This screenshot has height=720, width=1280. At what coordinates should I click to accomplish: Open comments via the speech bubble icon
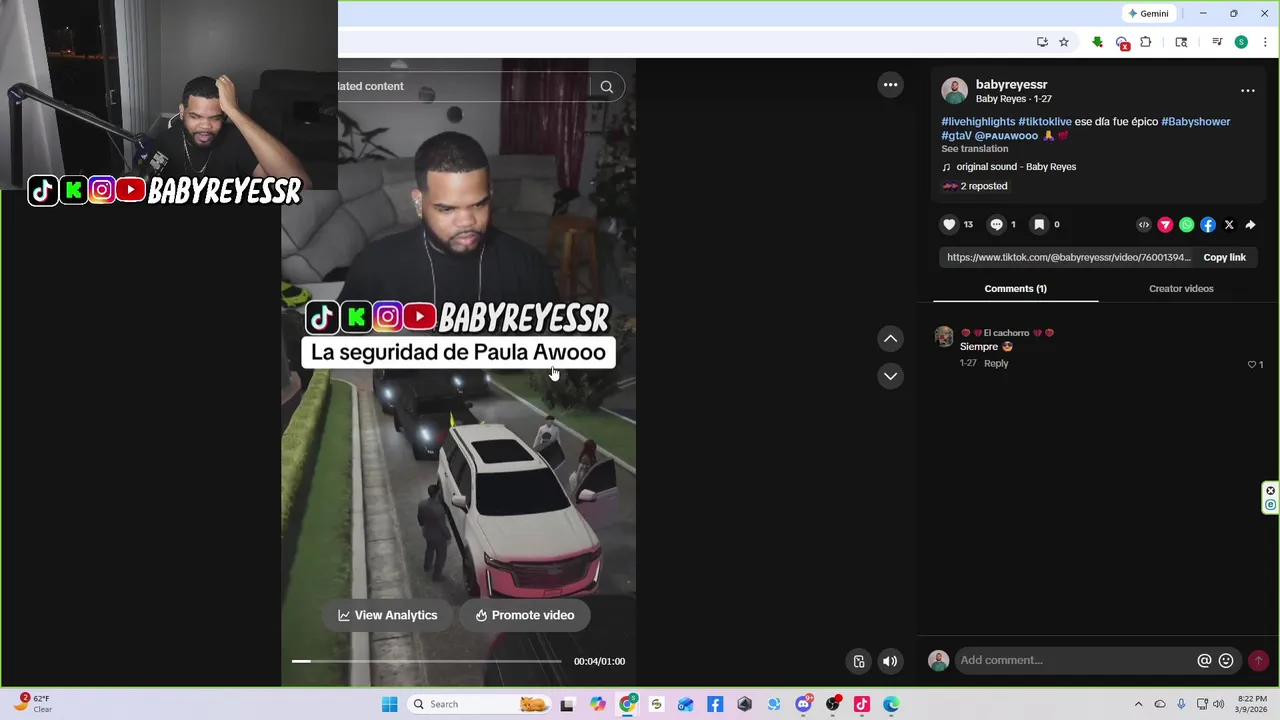point(996,225)
